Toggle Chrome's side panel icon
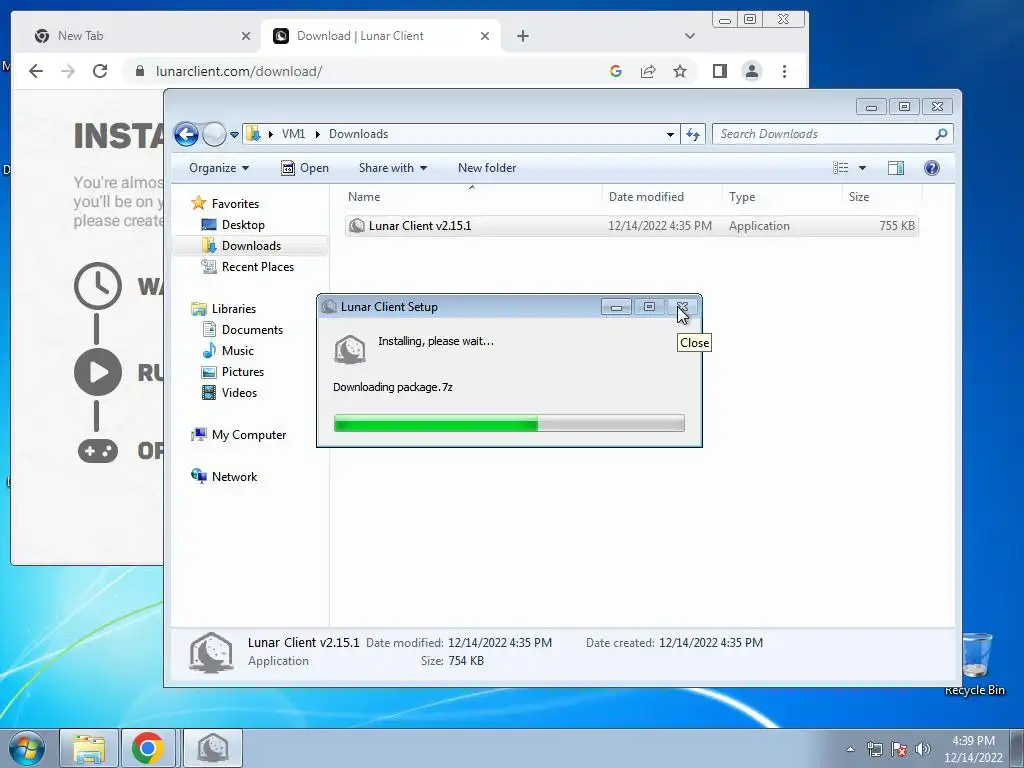The image size is (1024, 768). [720, 71]
